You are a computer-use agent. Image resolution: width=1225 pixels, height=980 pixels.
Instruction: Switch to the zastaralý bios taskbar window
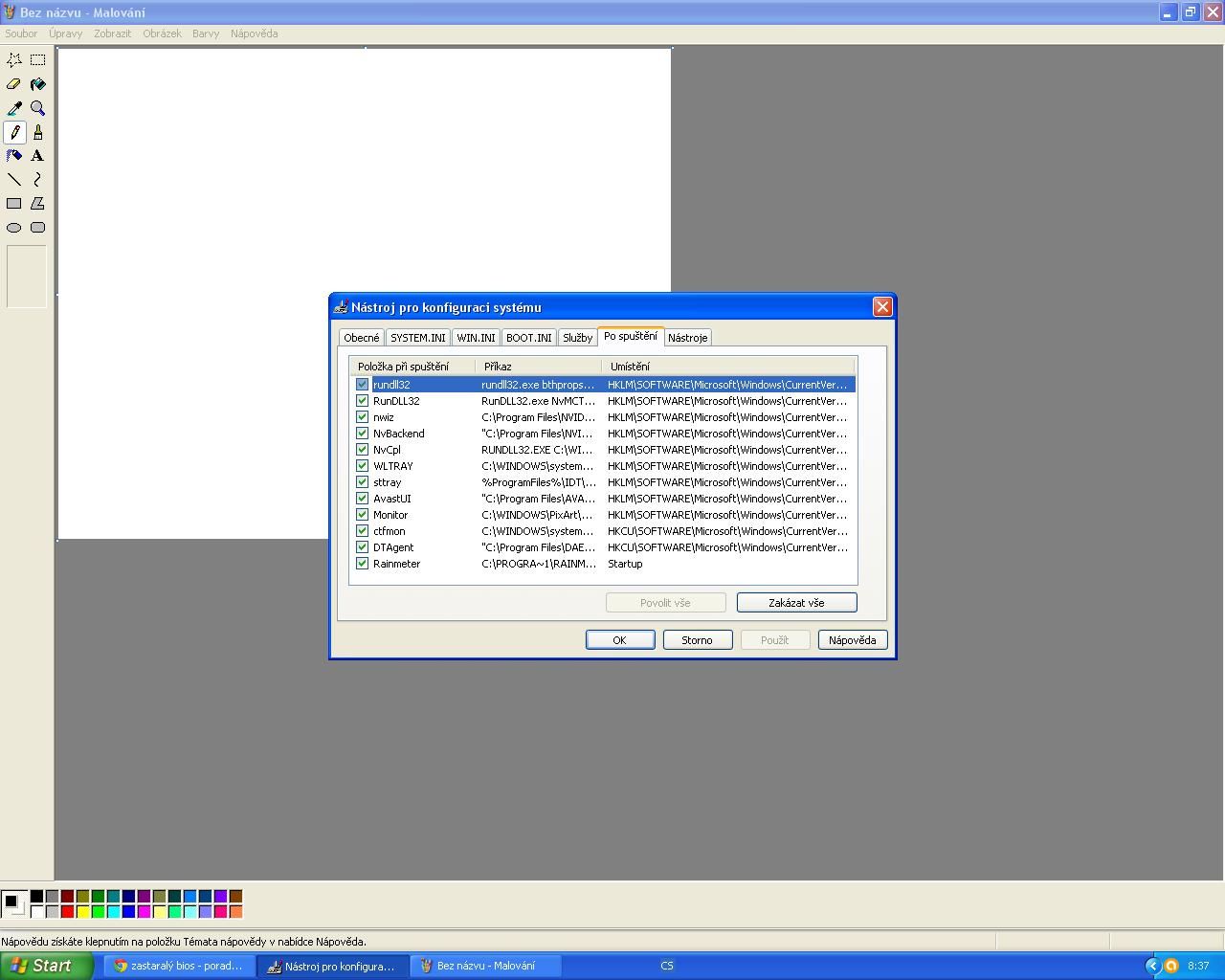pos(179,967)
